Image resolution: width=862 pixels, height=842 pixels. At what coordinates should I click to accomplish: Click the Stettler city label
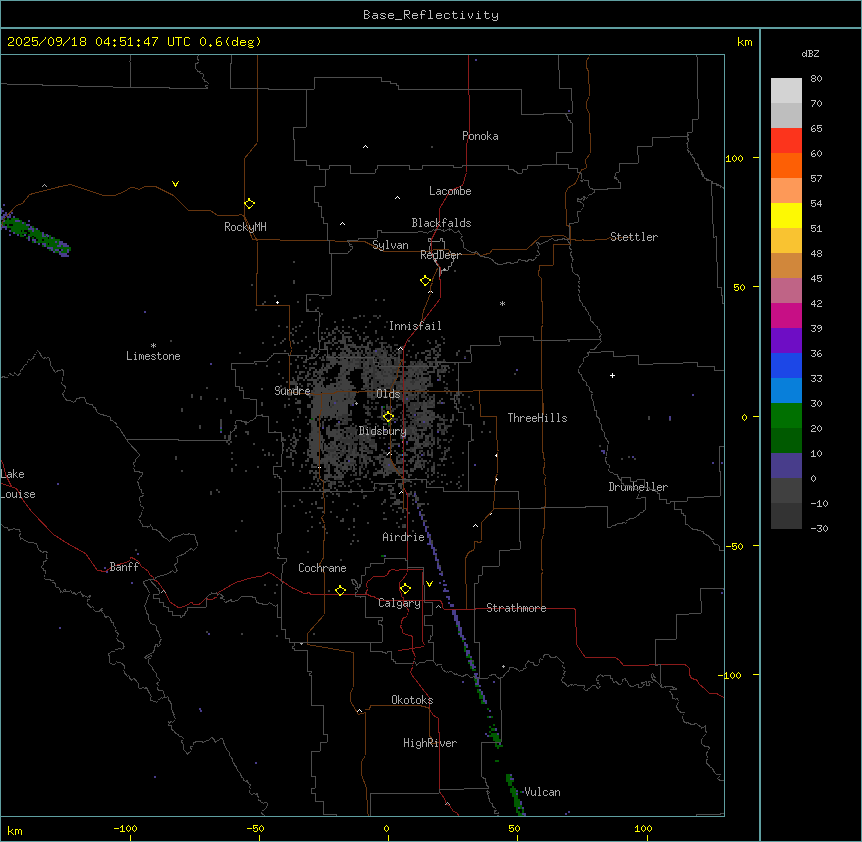(x=634, y=237)
